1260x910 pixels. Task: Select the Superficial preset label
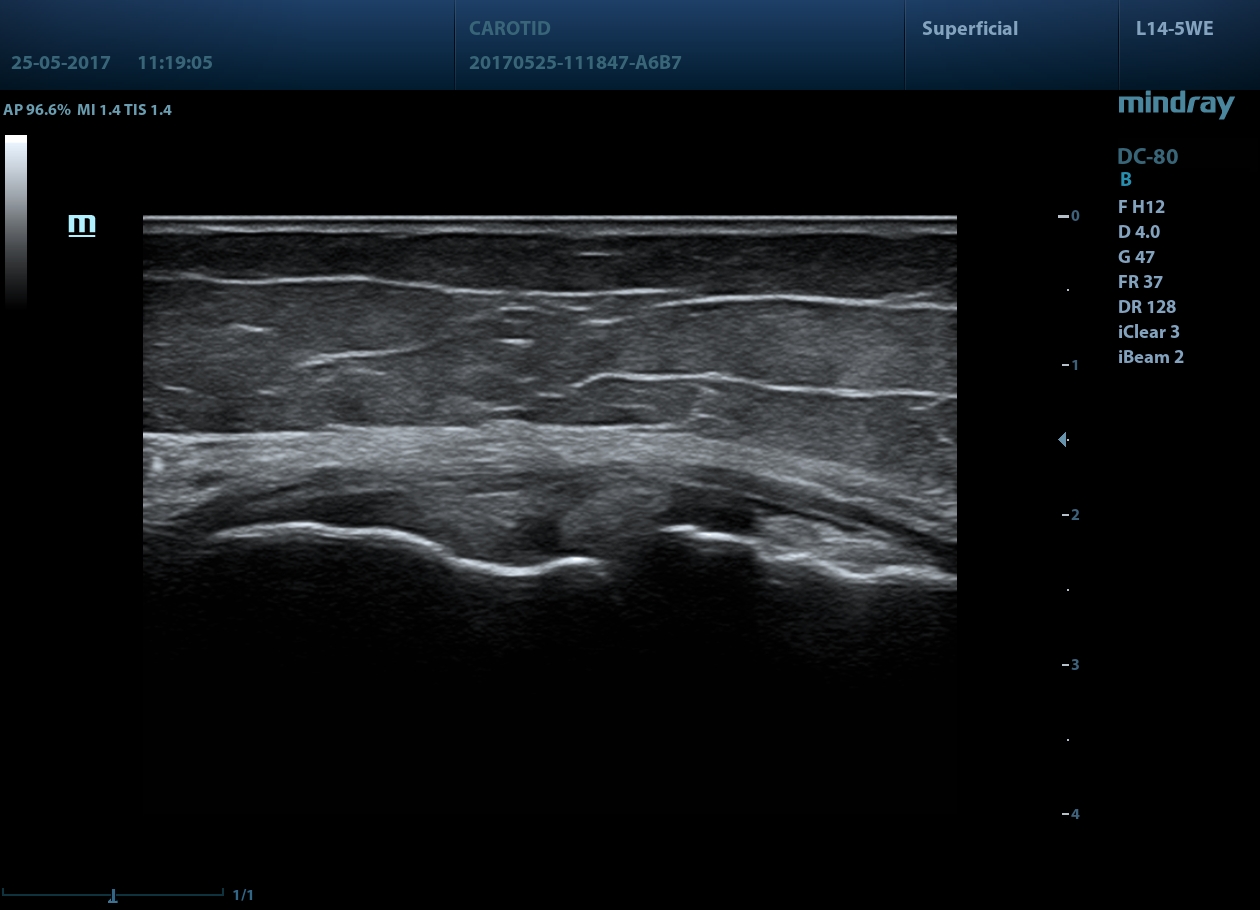969,29
